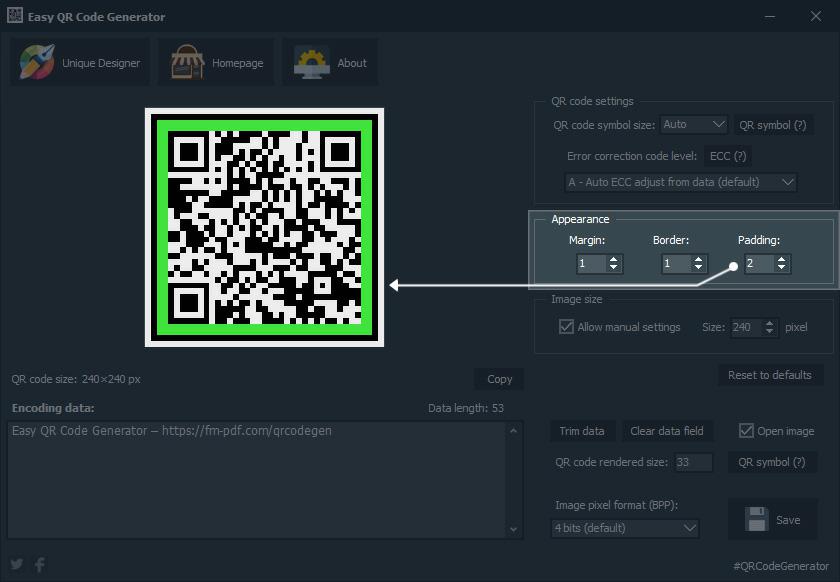The image size is (840, 582).
Task: Click the top QR symbol (?) help button
Action: 773,125
